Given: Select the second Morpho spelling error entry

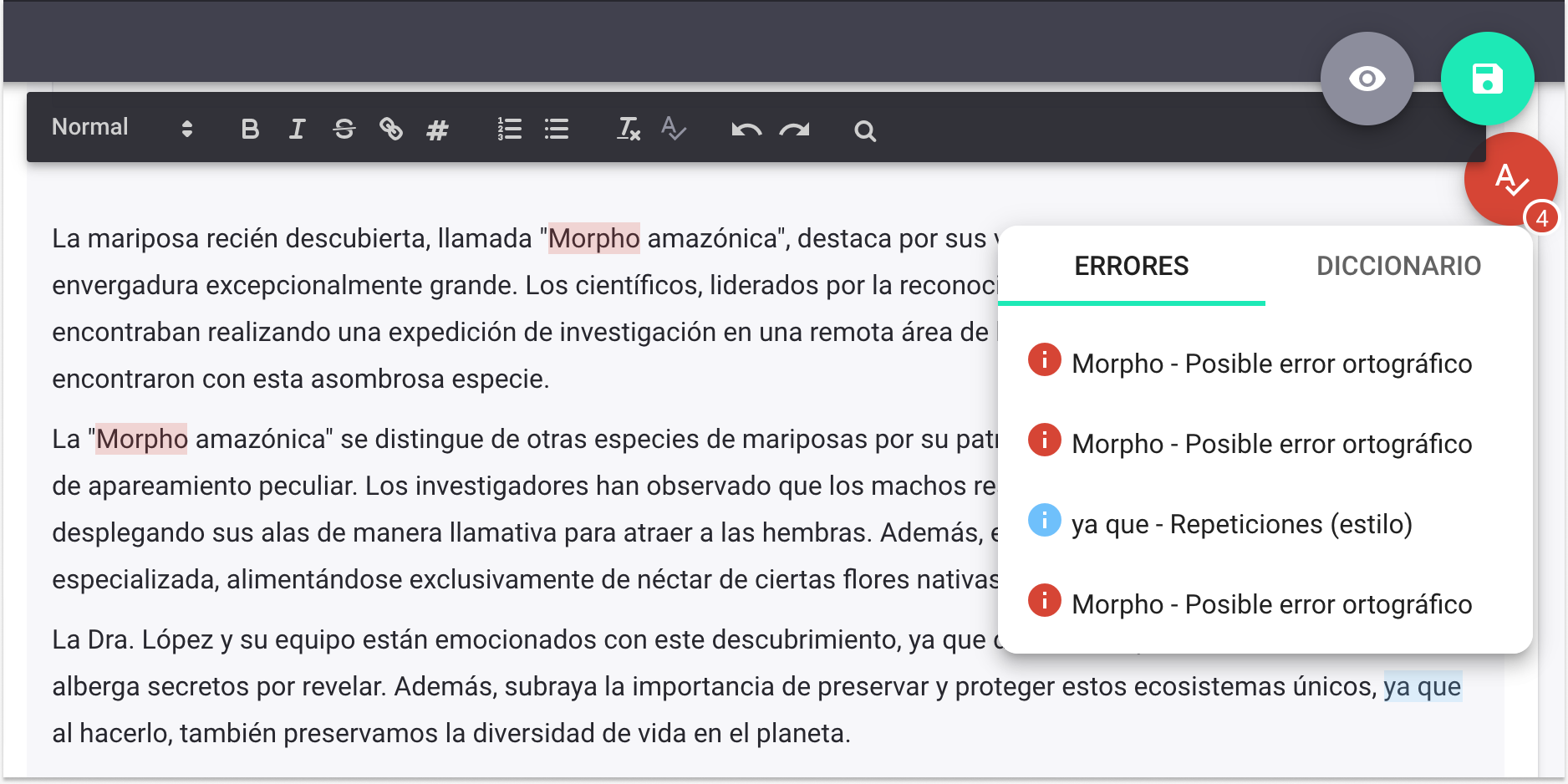Looking at the screenshot, I should (1265, 443).
